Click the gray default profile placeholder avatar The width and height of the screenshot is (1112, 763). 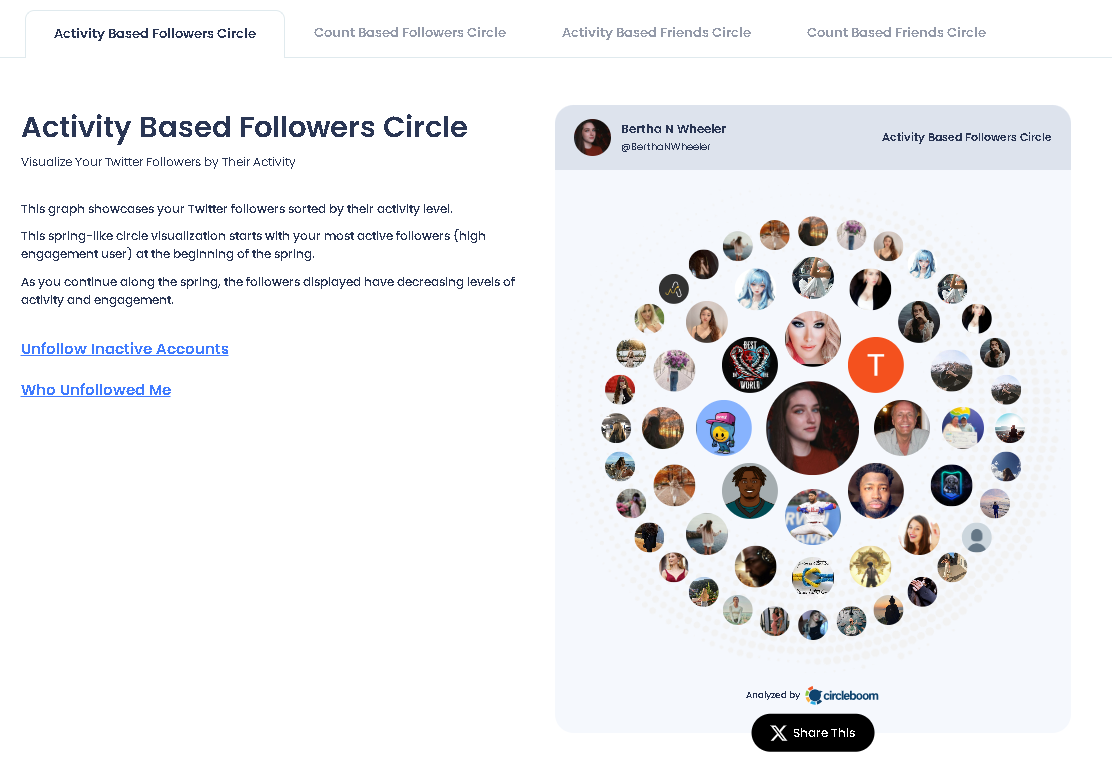click(977, 537)
